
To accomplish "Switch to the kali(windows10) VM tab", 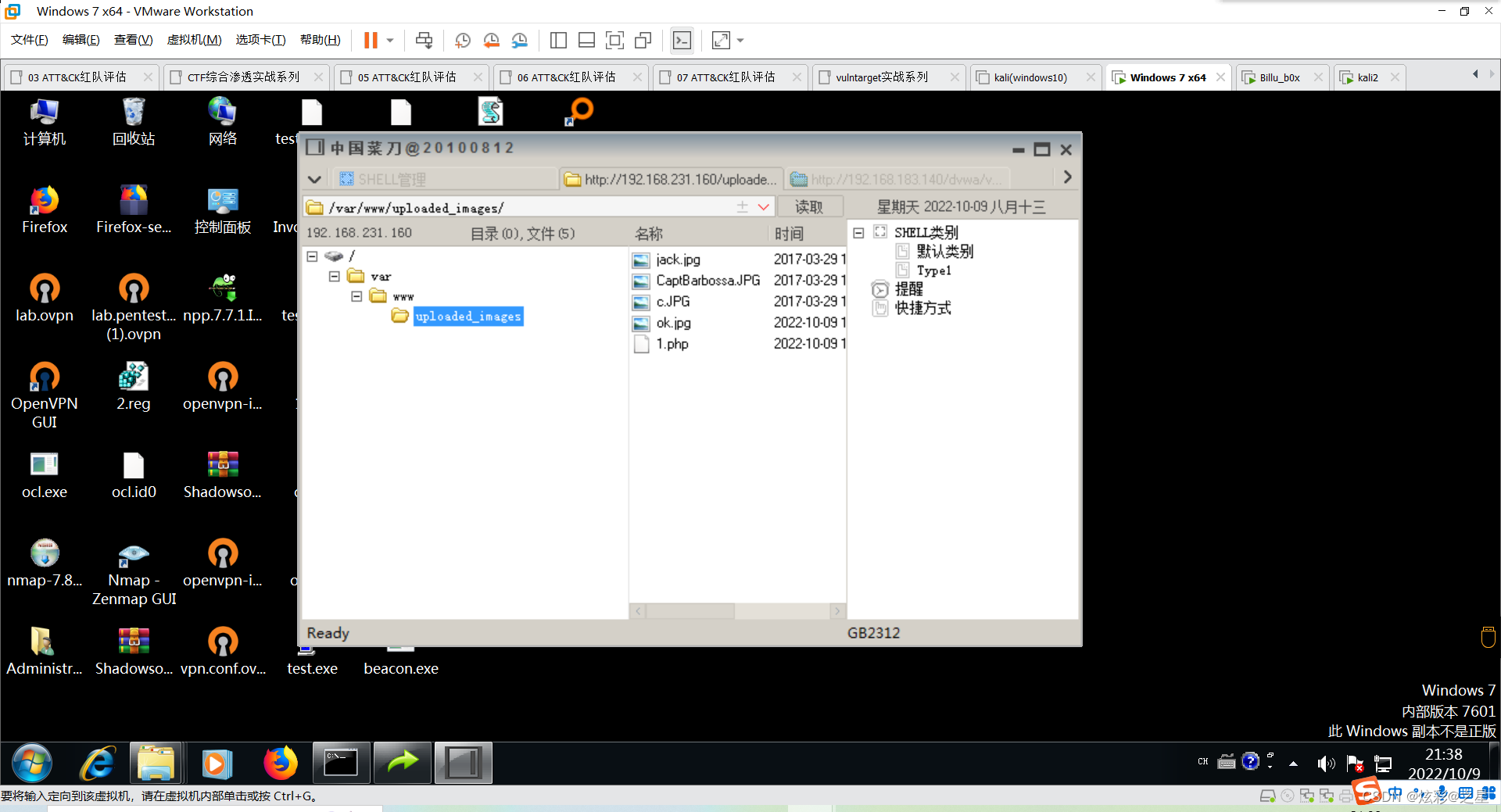I will coord(1030,77).
